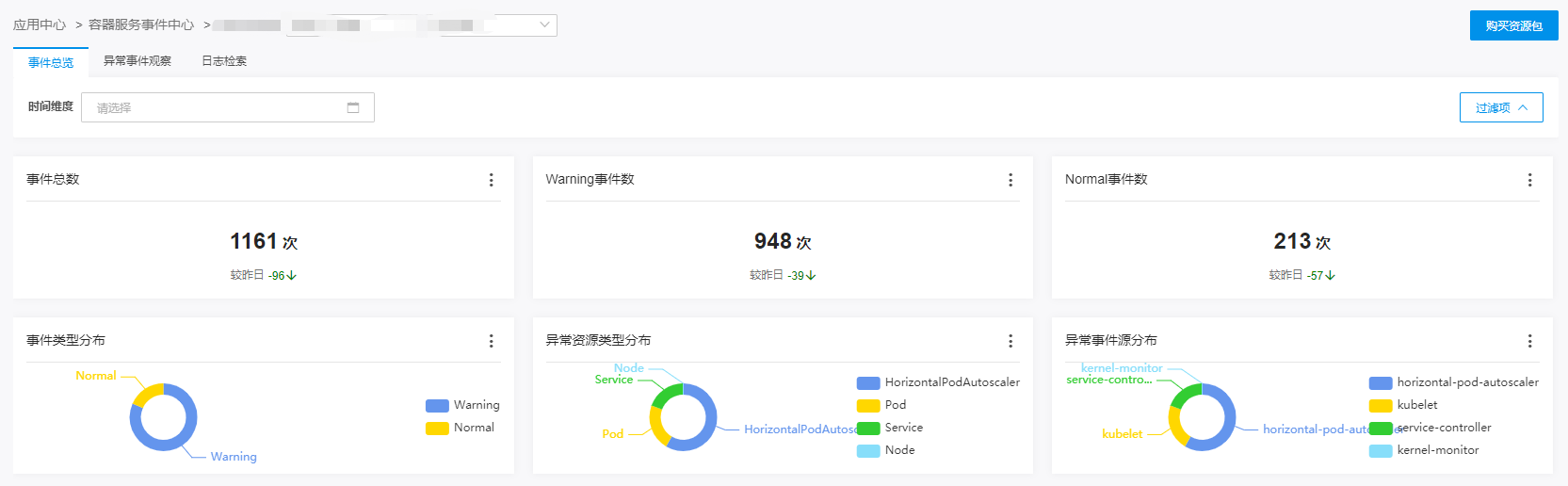1568x486 pixels.
Task: Open the 异常资源类型分布 chart more-options menu
Action: pyautogui.click(x=1010, y=341)
